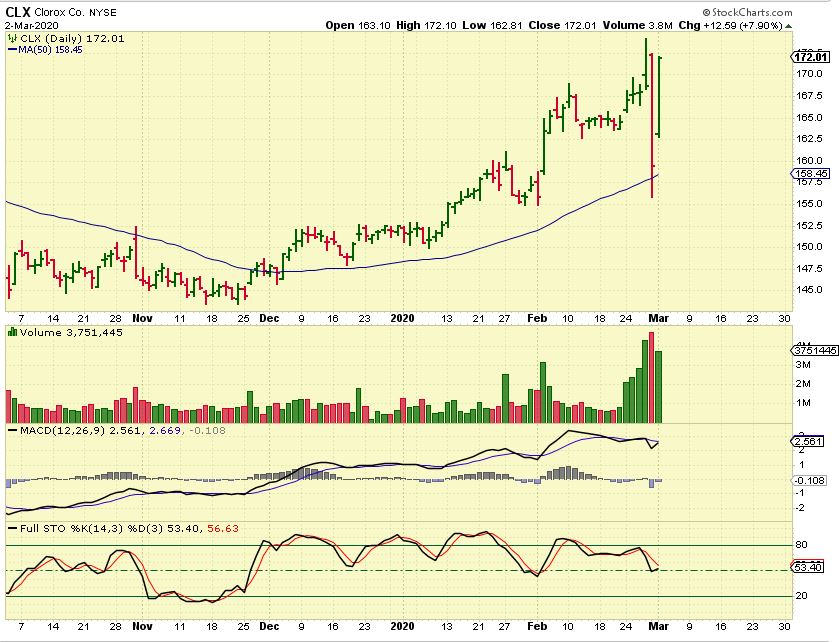Click the MA(50) 158.45 legend label
Viewport: 839px width, 642px height.
(50, 50)
